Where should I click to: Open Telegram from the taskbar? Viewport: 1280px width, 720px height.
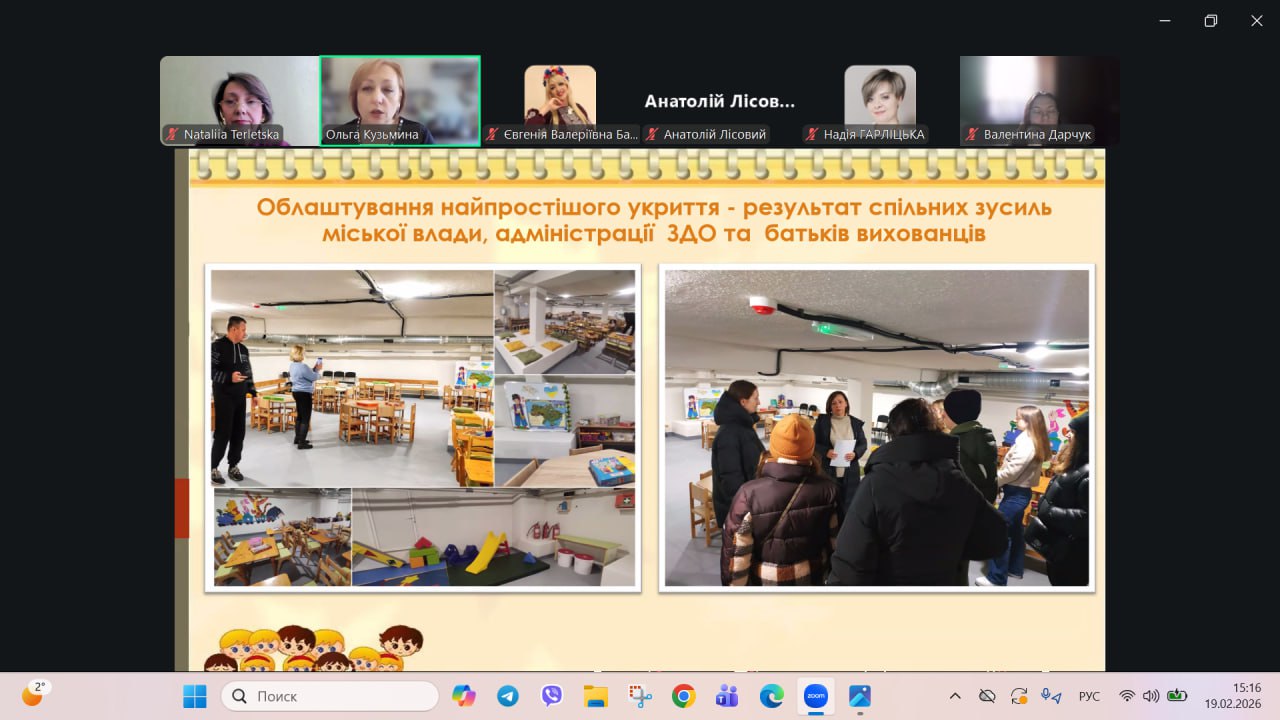[x=508, y=696]
